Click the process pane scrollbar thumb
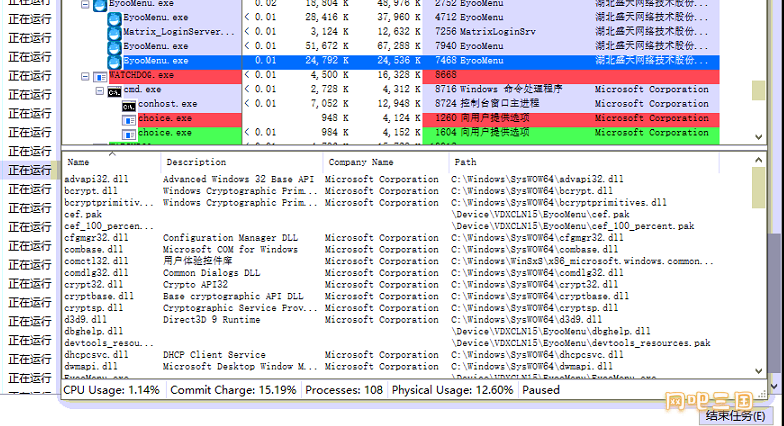The width and height of the screenshot is (784, 426). click(758, 90)
